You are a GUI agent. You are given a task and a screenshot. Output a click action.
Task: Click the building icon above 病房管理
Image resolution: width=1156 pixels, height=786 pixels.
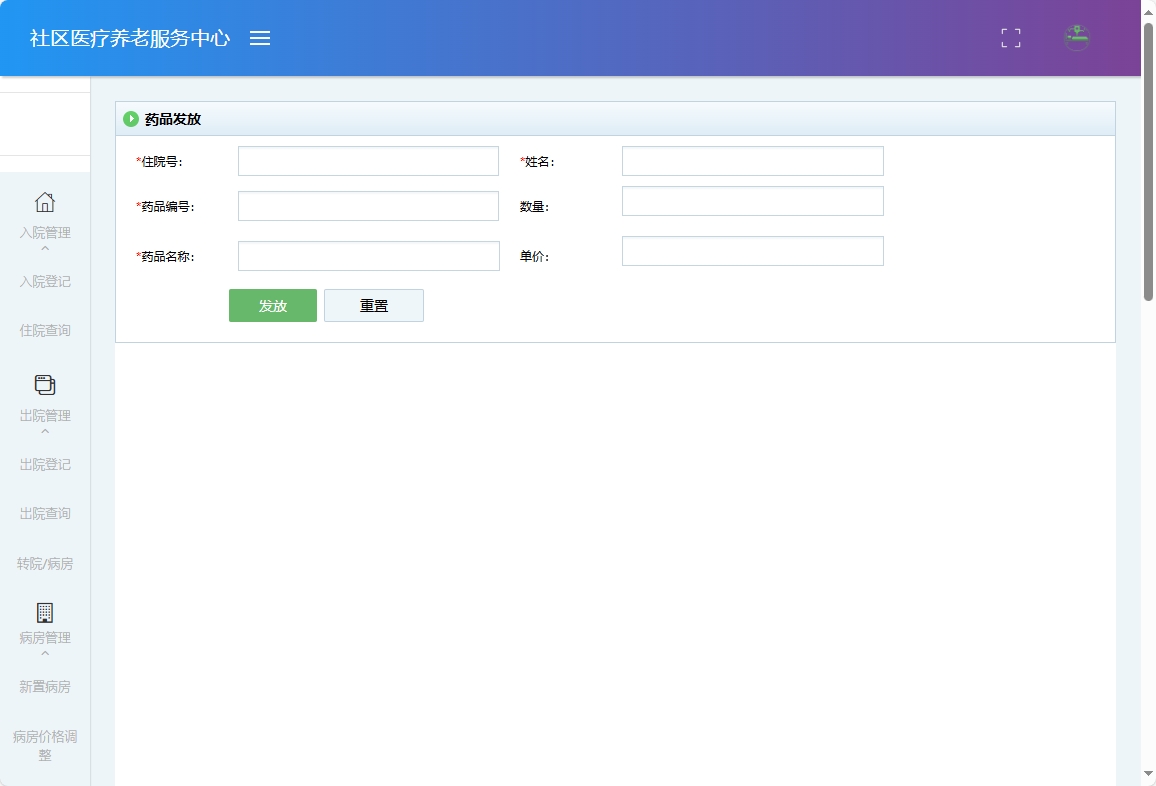tap(45, 613)
